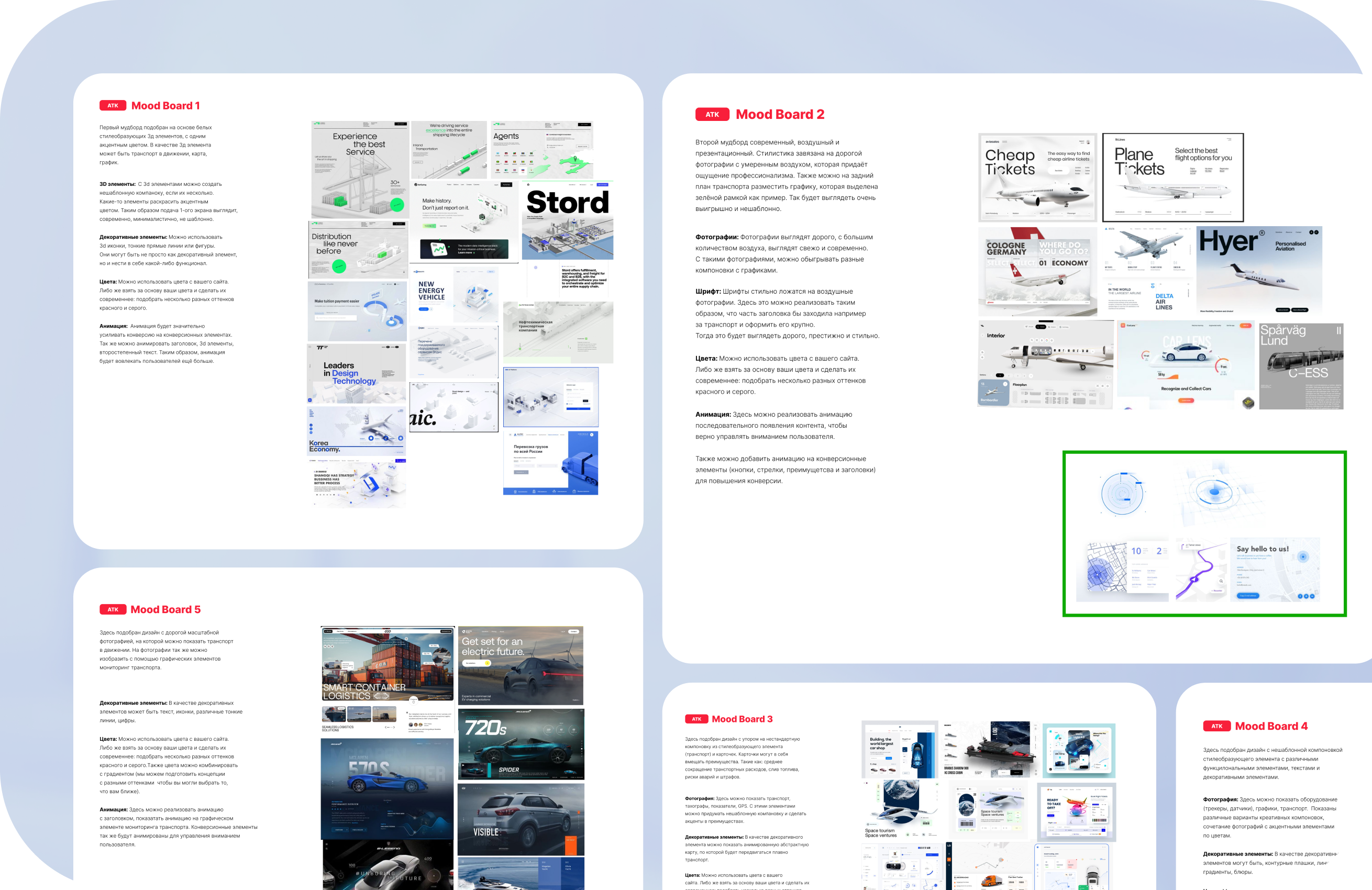Click the ATK badge beside Mood Board 5
This screenshot has height=890, width=1372.
[113, 609]
